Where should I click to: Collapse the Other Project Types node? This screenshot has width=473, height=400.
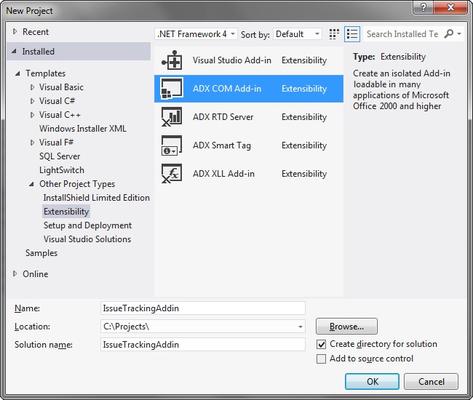pyautogui.click(x=31, y=184)
